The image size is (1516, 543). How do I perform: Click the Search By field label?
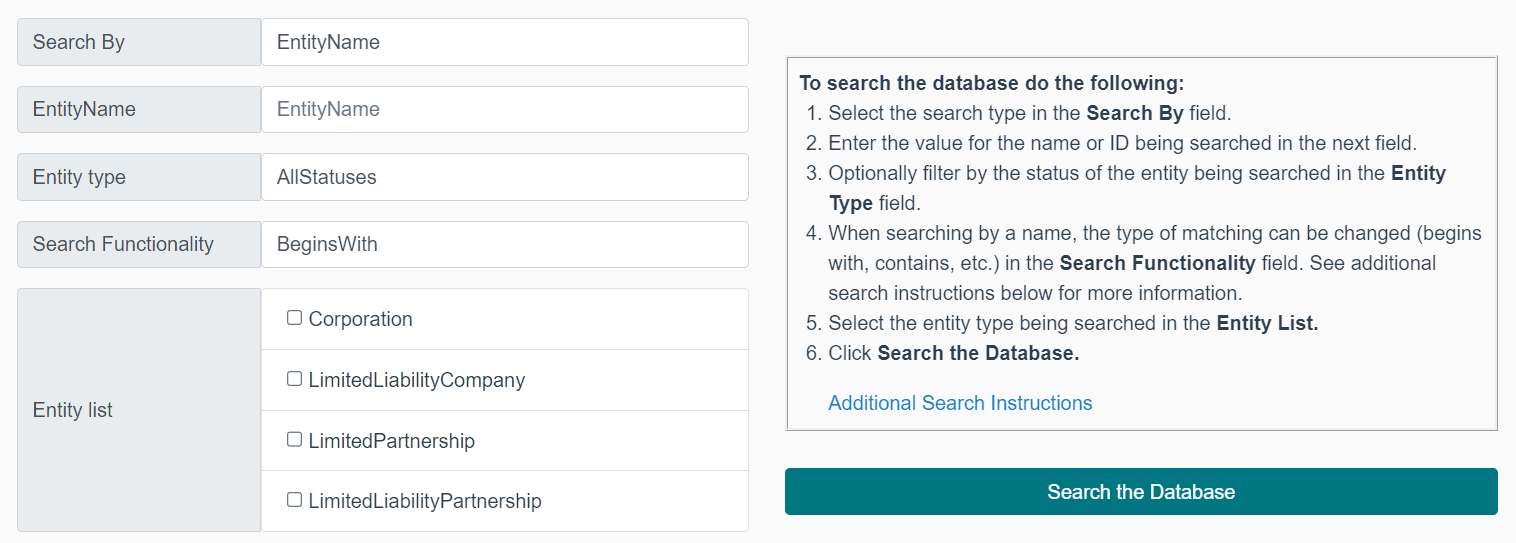(x=79, y=42)
